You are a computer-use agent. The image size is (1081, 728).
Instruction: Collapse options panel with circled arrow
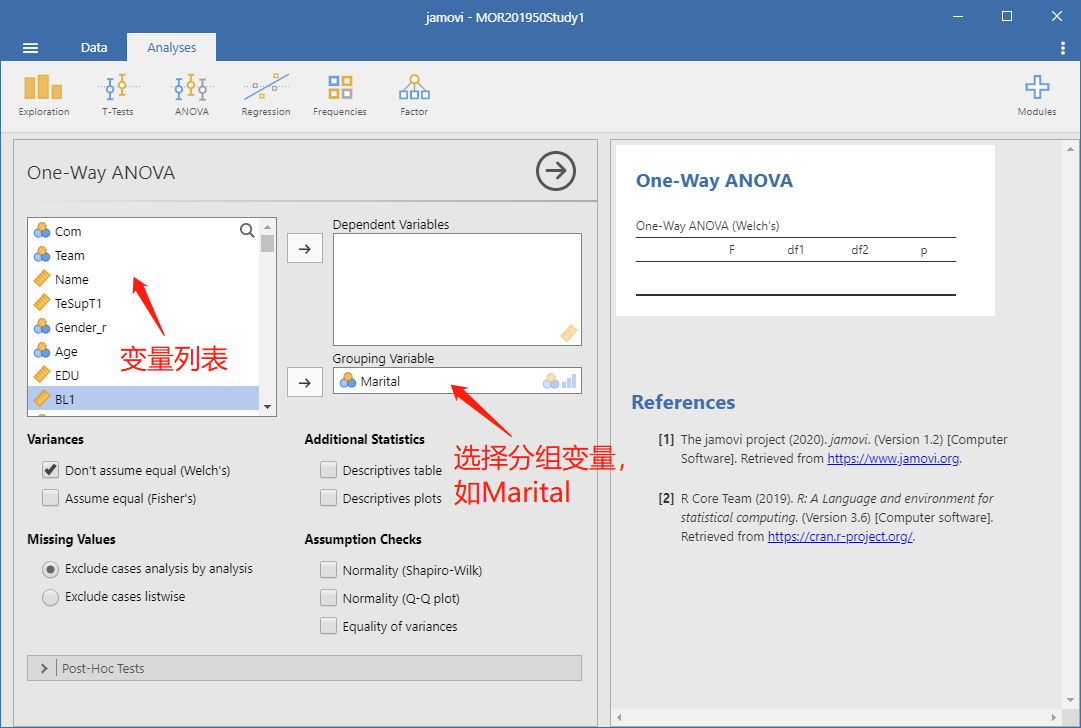click(556, 171)
